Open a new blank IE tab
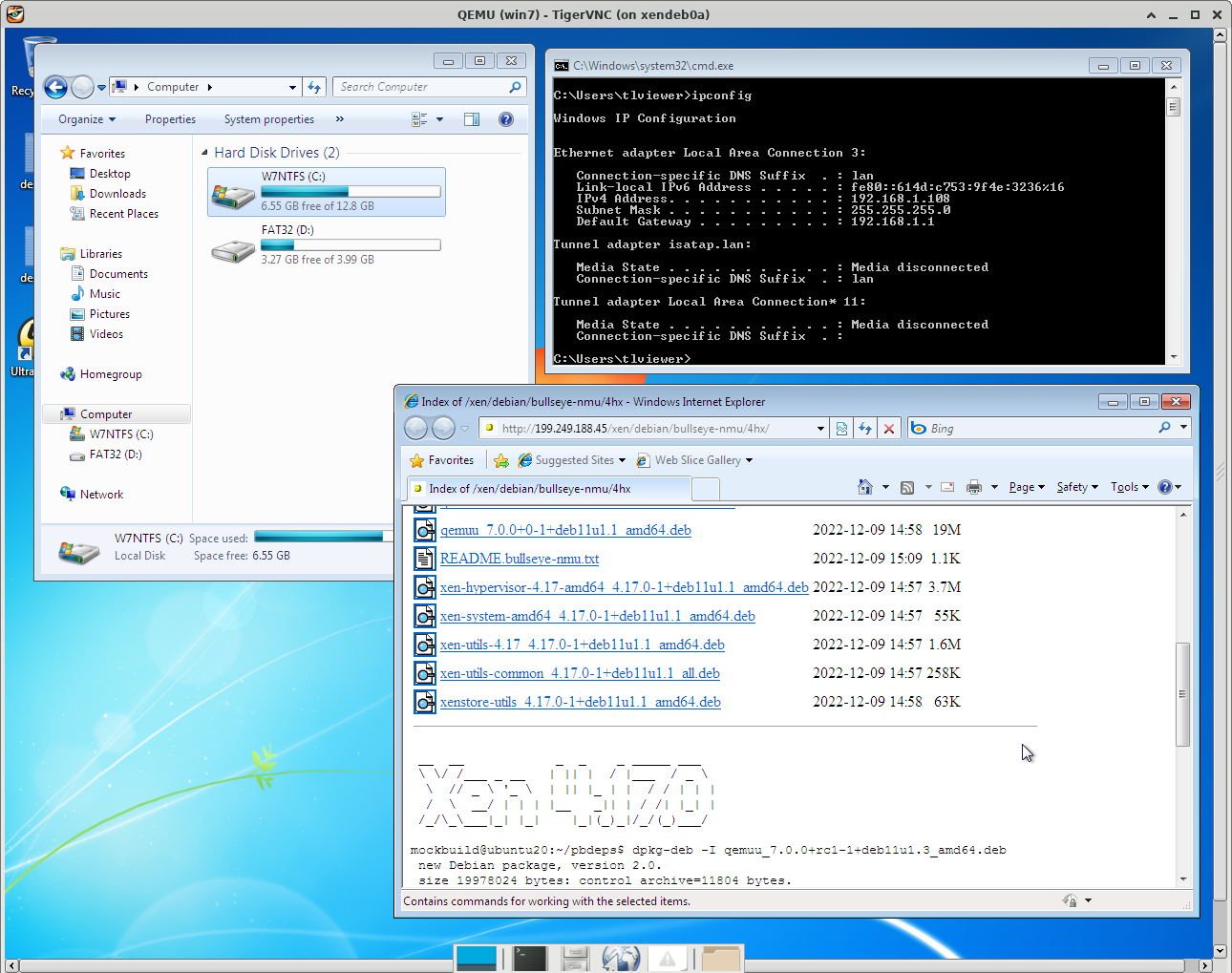 pos(705,489)
